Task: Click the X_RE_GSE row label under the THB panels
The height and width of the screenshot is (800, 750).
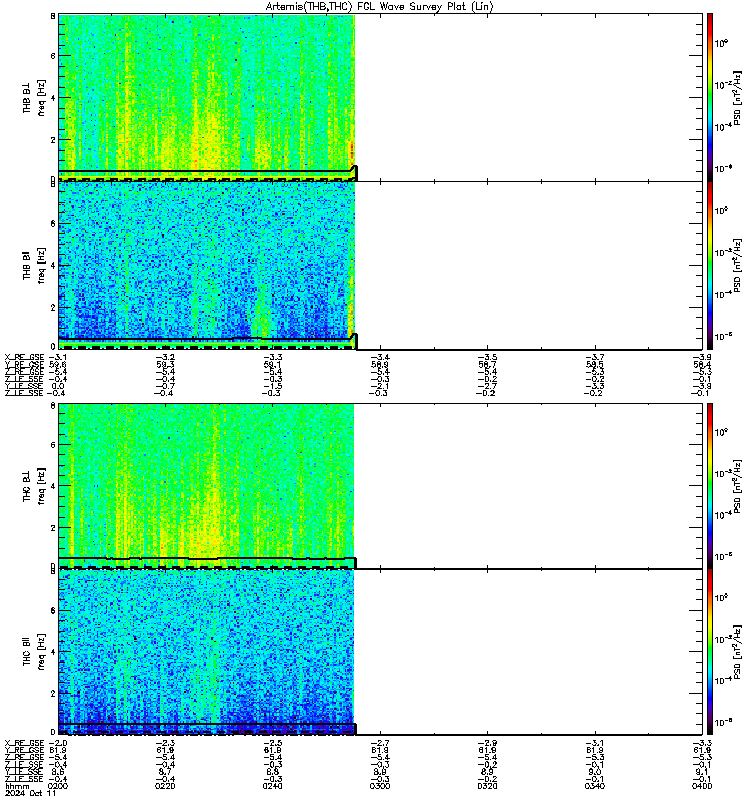Action: (x=24, y=357)
